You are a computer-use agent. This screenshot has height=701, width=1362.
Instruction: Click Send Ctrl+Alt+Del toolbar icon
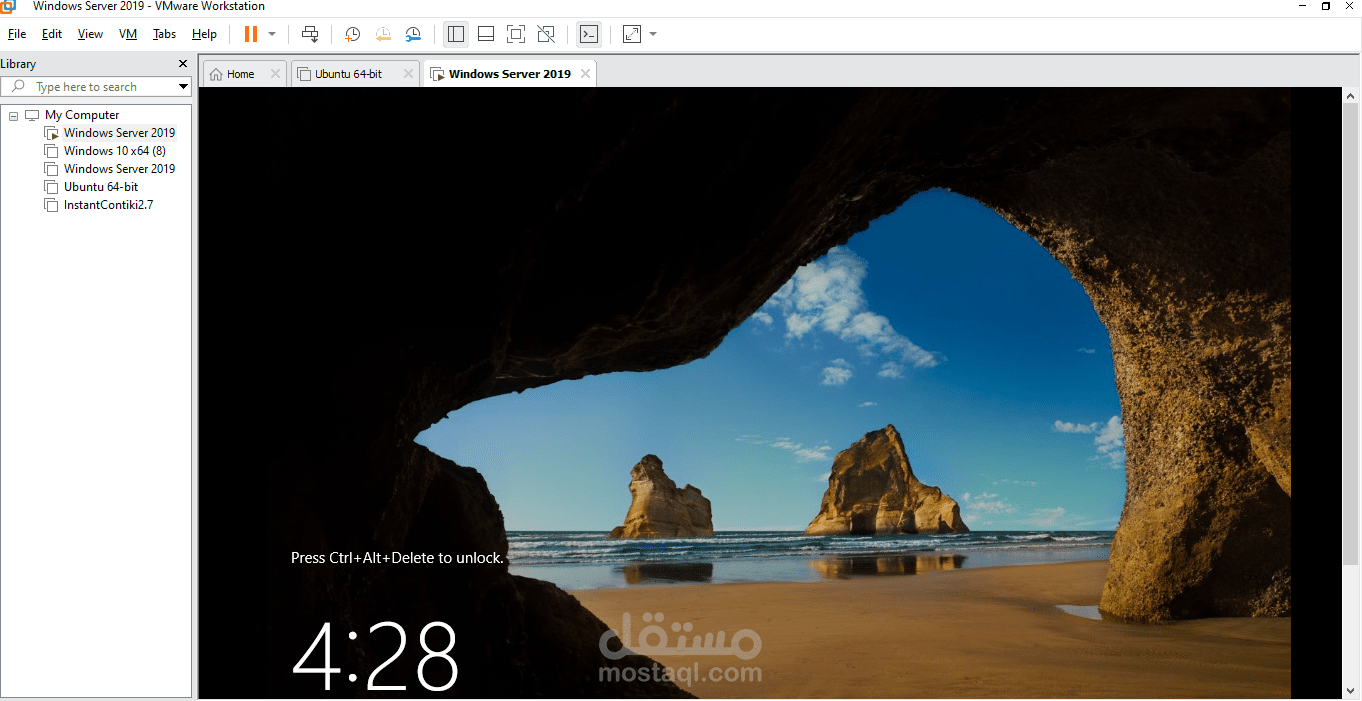pyautogui.click(x=310, y=34)
